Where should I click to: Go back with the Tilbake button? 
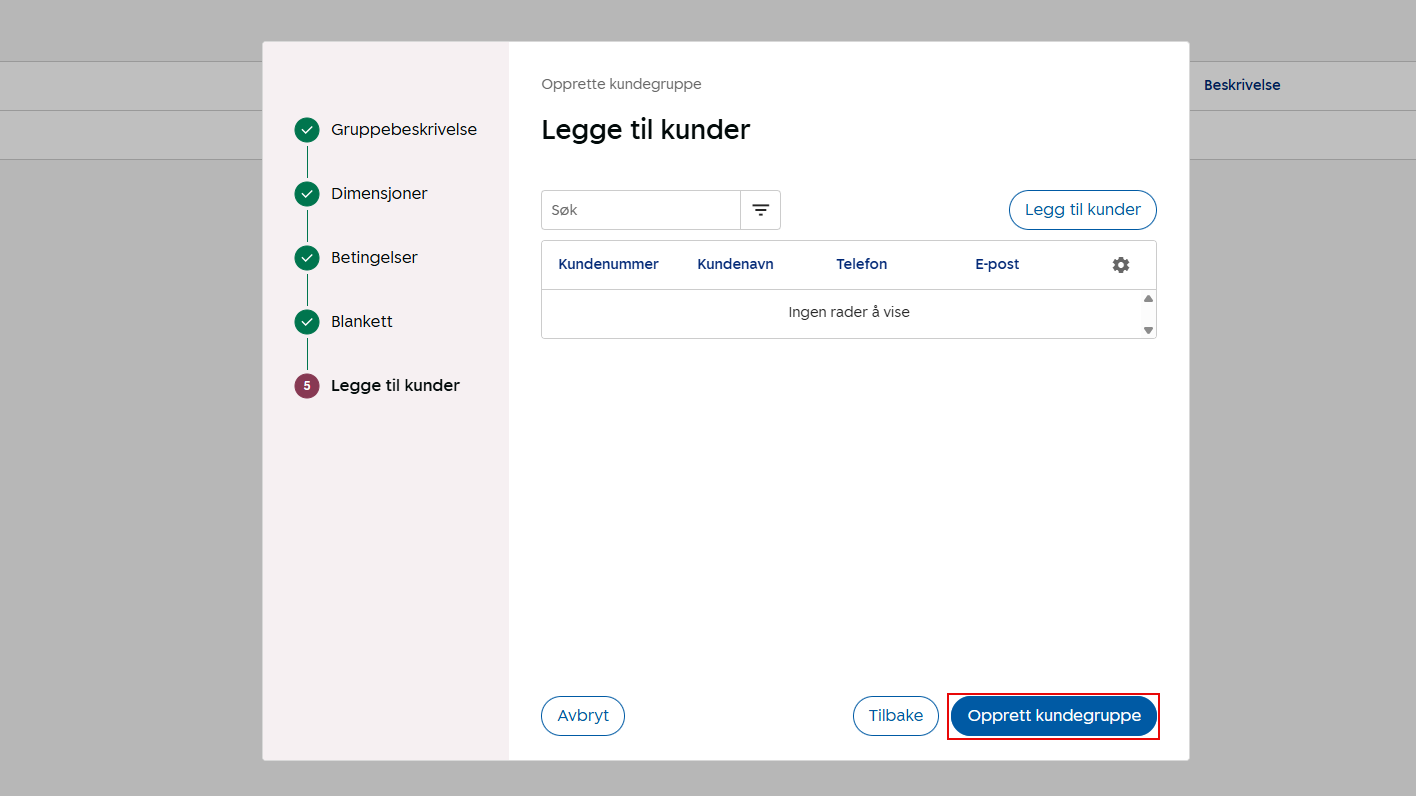pos(895,716)
